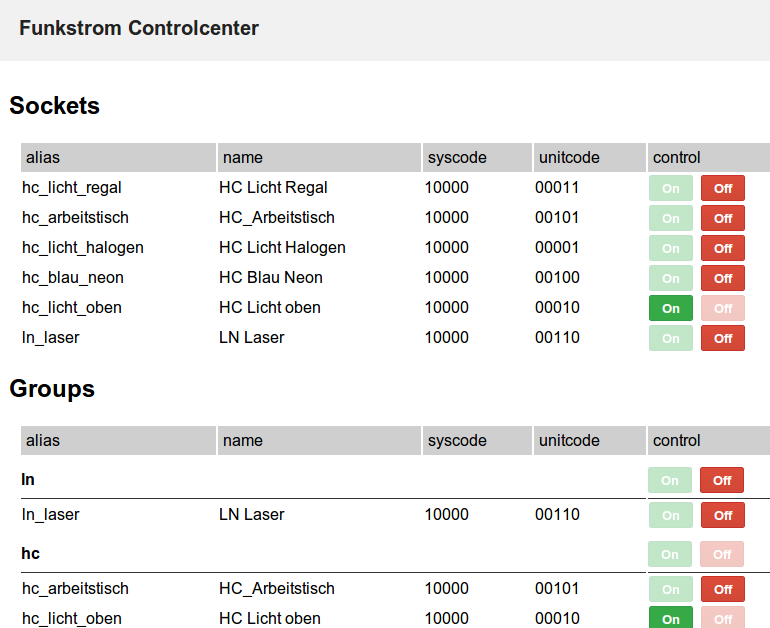Turn off the entire ln group
This screenshot has width=770, height=628.
click(722, 480)
